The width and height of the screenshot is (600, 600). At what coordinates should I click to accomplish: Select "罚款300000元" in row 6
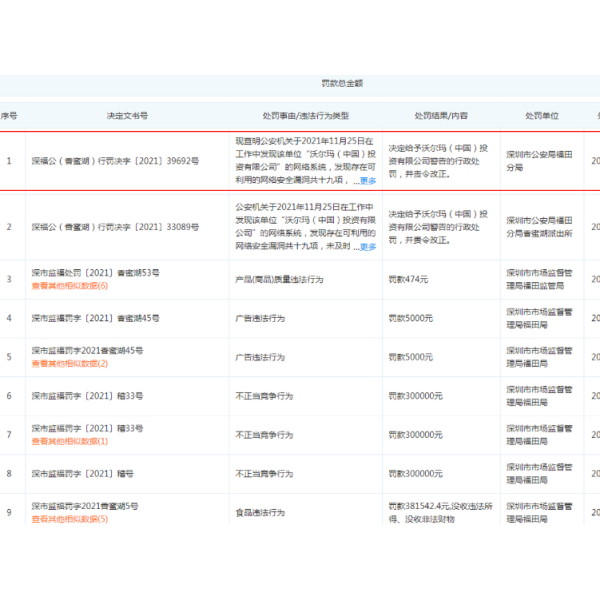pyautogui.click(x=416, y=396)
